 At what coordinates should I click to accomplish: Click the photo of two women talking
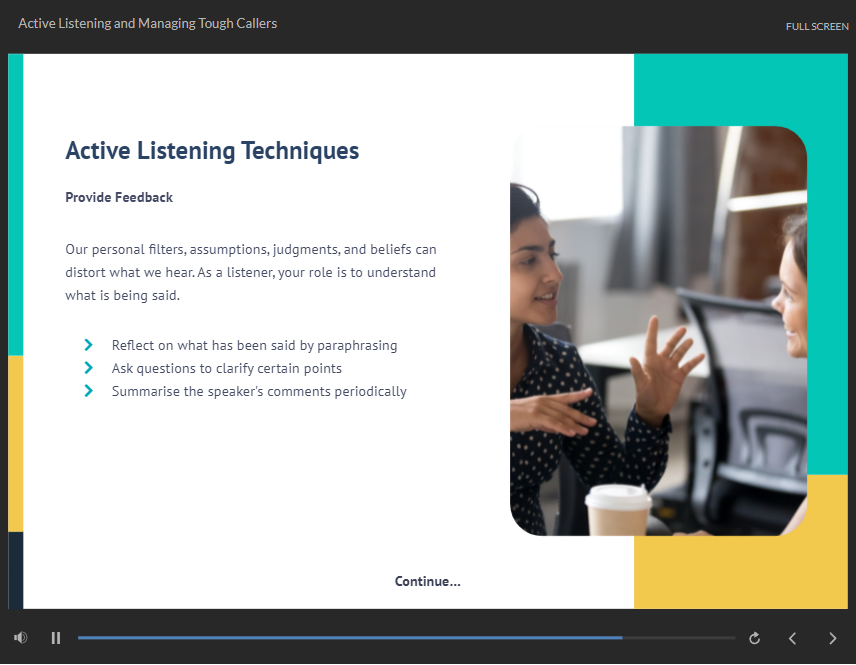point(658,330)
